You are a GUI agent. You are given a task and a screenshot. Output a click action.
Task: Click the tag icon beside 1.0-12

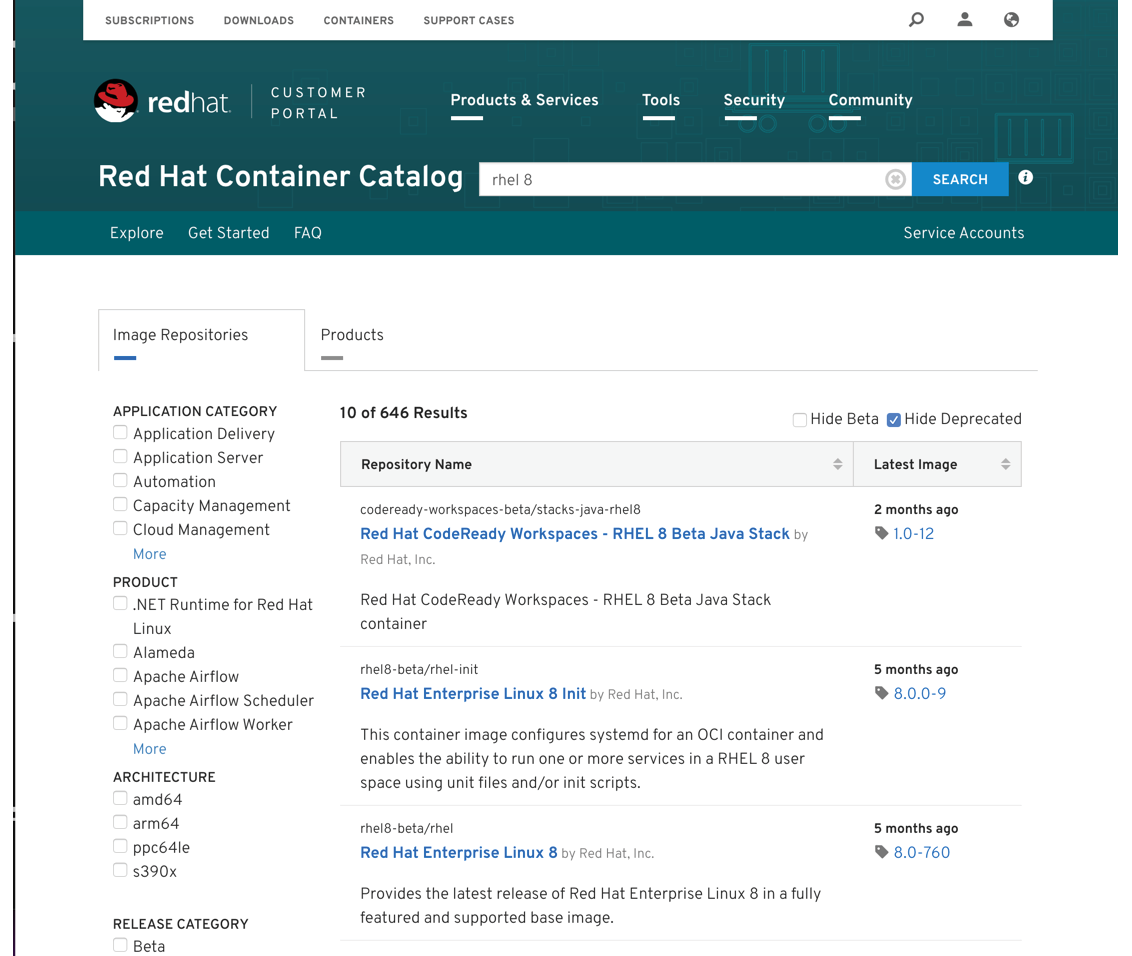[x=881, y=533]
